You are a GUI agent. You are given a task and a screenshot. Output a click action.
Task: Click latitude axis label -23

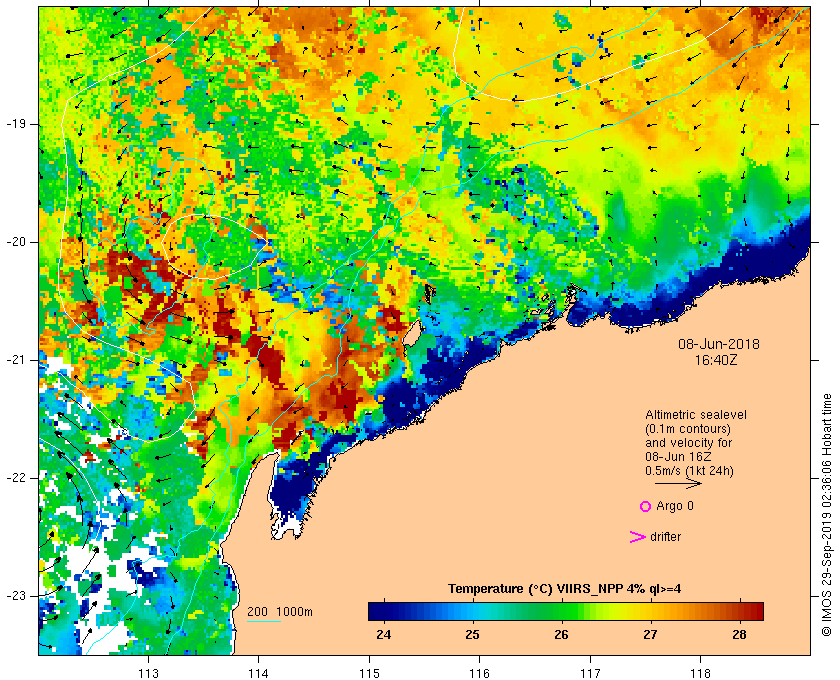[x=15, y=596]
